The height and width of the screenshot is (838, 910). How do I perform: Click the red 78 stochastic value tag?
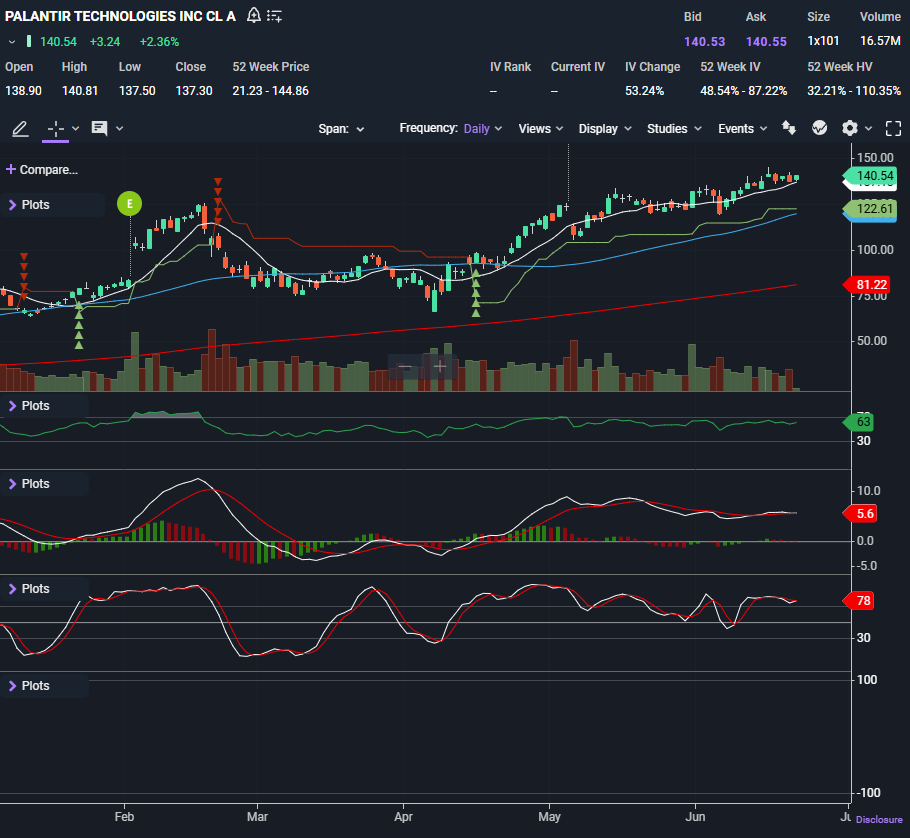(860, 601)
